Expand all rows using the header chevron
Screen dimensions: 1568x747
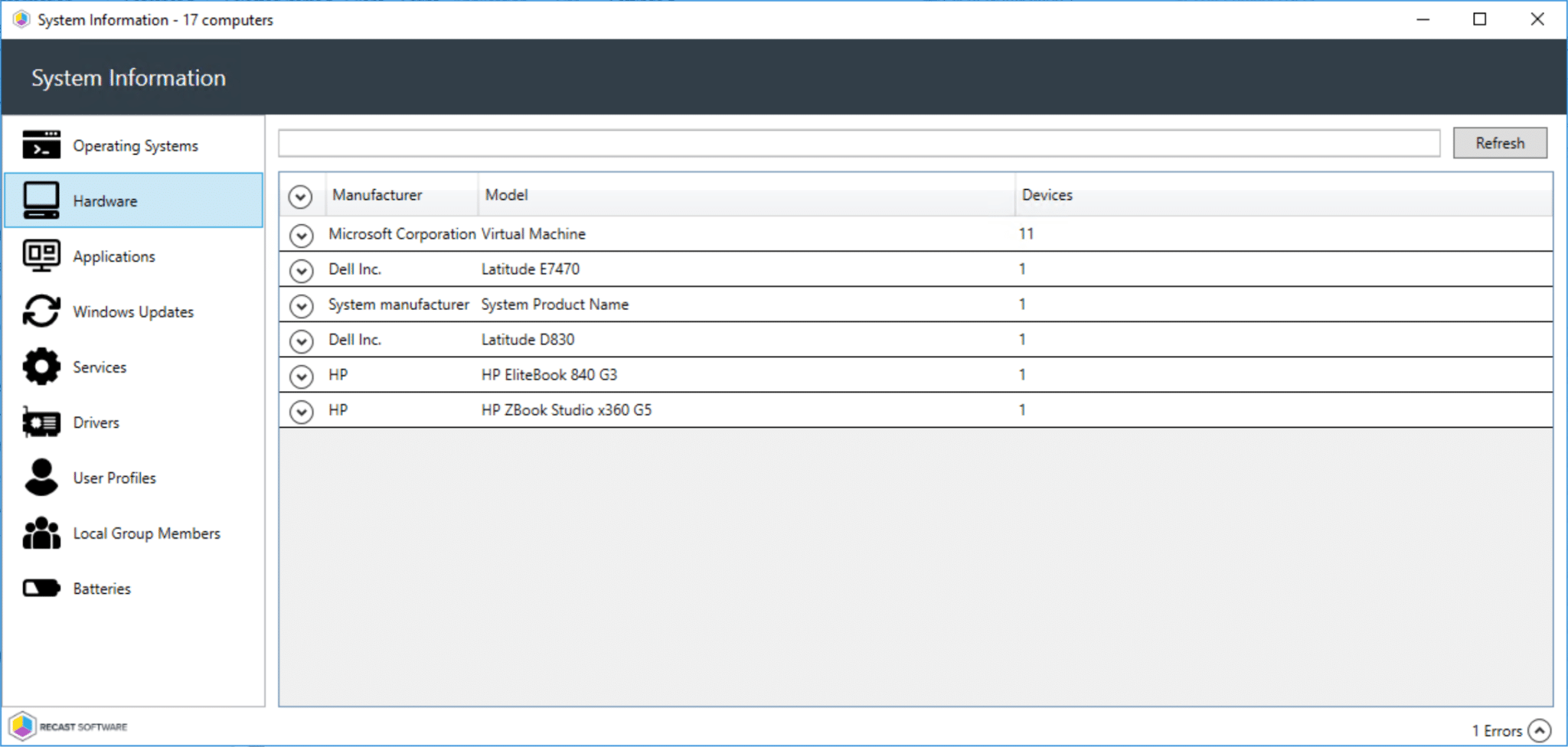[301, 197]
